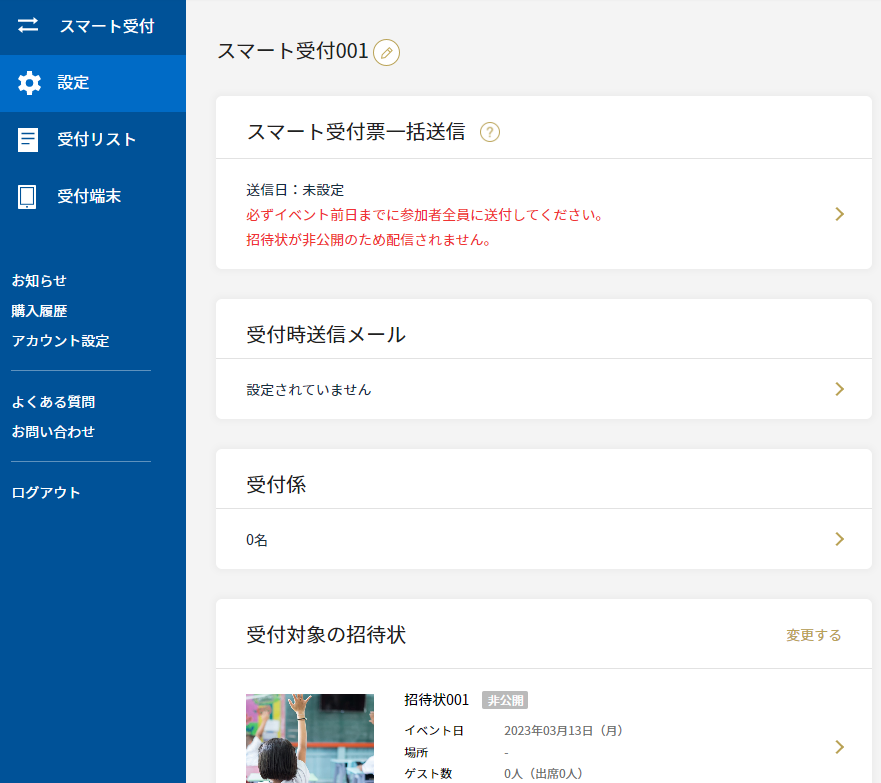Open アカウント設定
This screenshot has height=783, width=881.
point(61,341)
